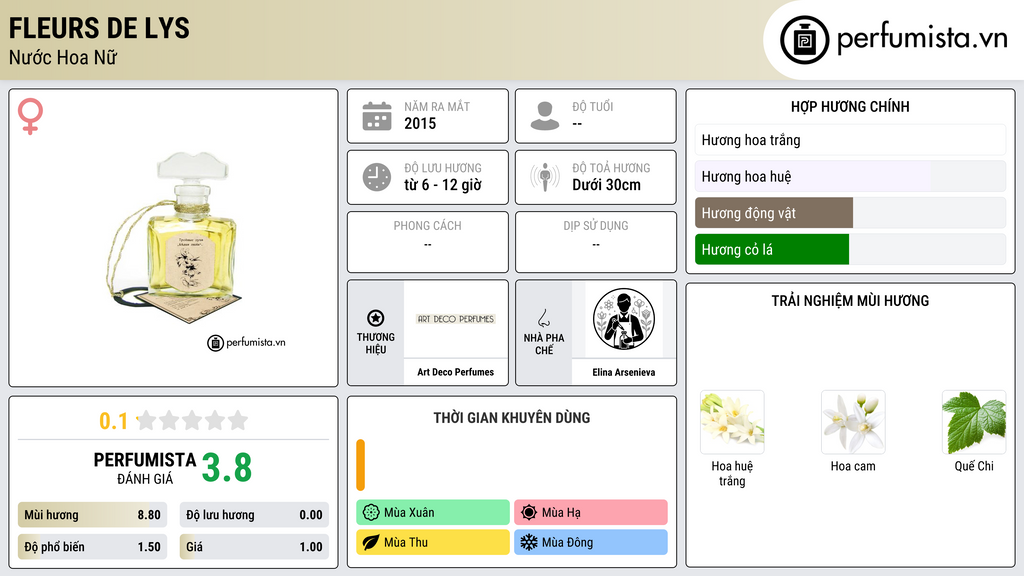Click the Hoa cam label
This screenshot has height=576, width=1024.
(853, 466)
